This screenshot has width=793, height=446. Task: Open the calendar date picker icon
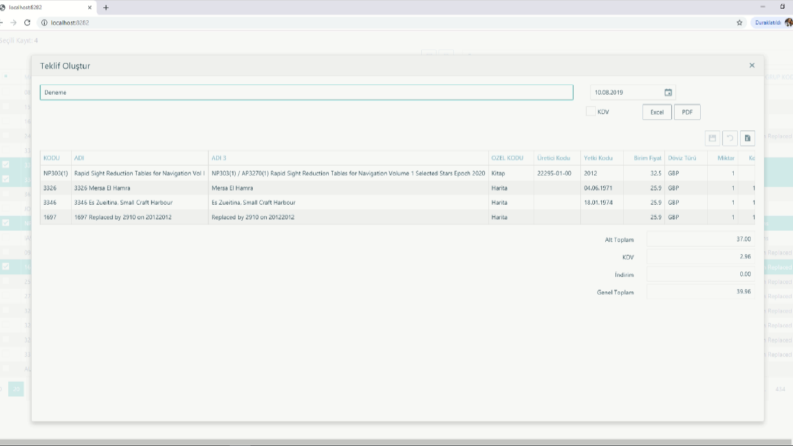(x=668, y=93)
